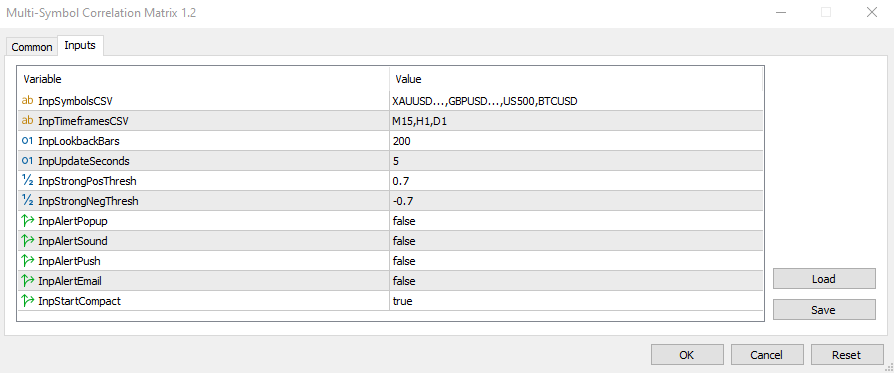This screenshot has width=894, height=373.
Task: Toggle the InpAlertSound false value
Action: tap(576, 241)
